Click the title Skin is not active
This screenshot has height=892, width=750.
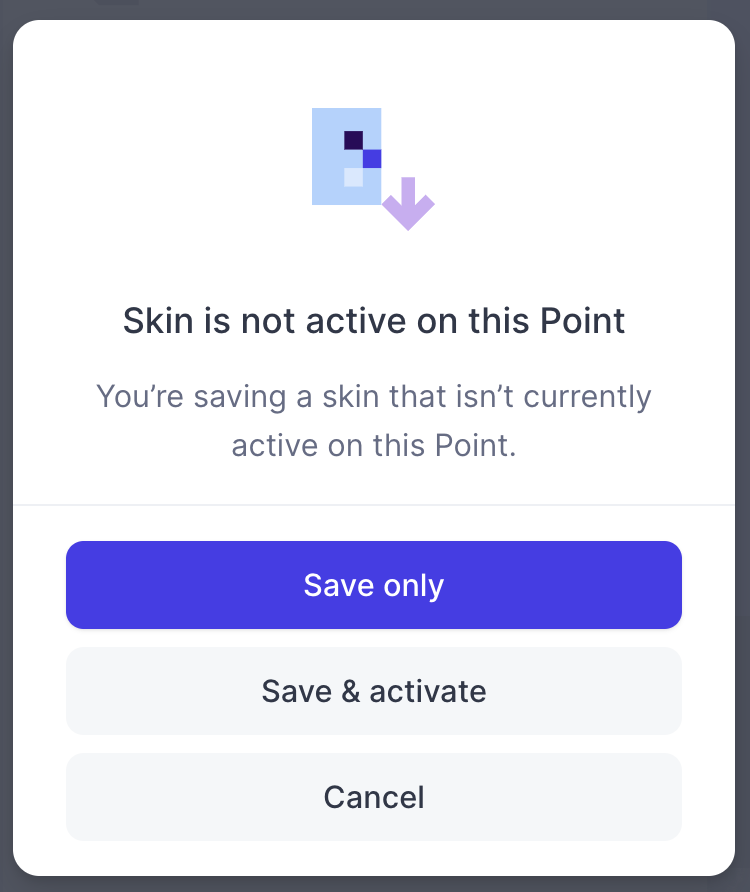point(373,320)
